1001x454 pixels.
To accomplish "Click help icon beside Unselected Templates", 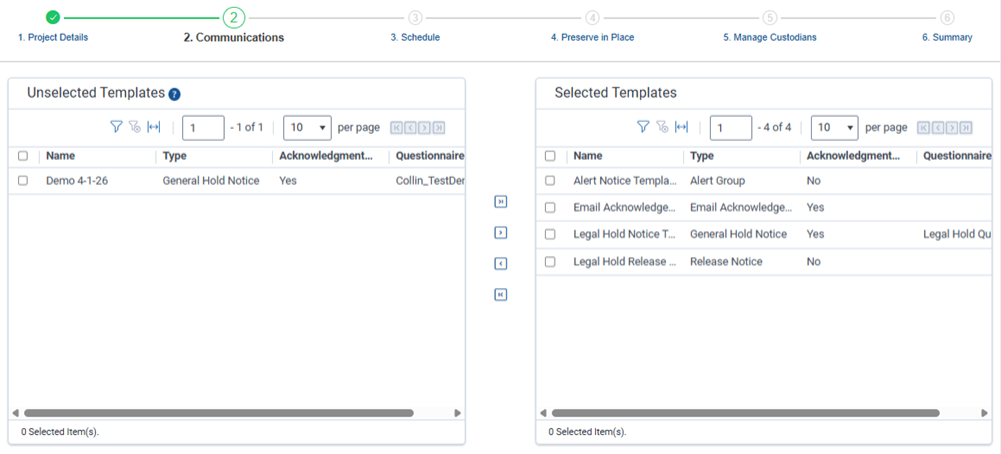I will tap(174, 94).
